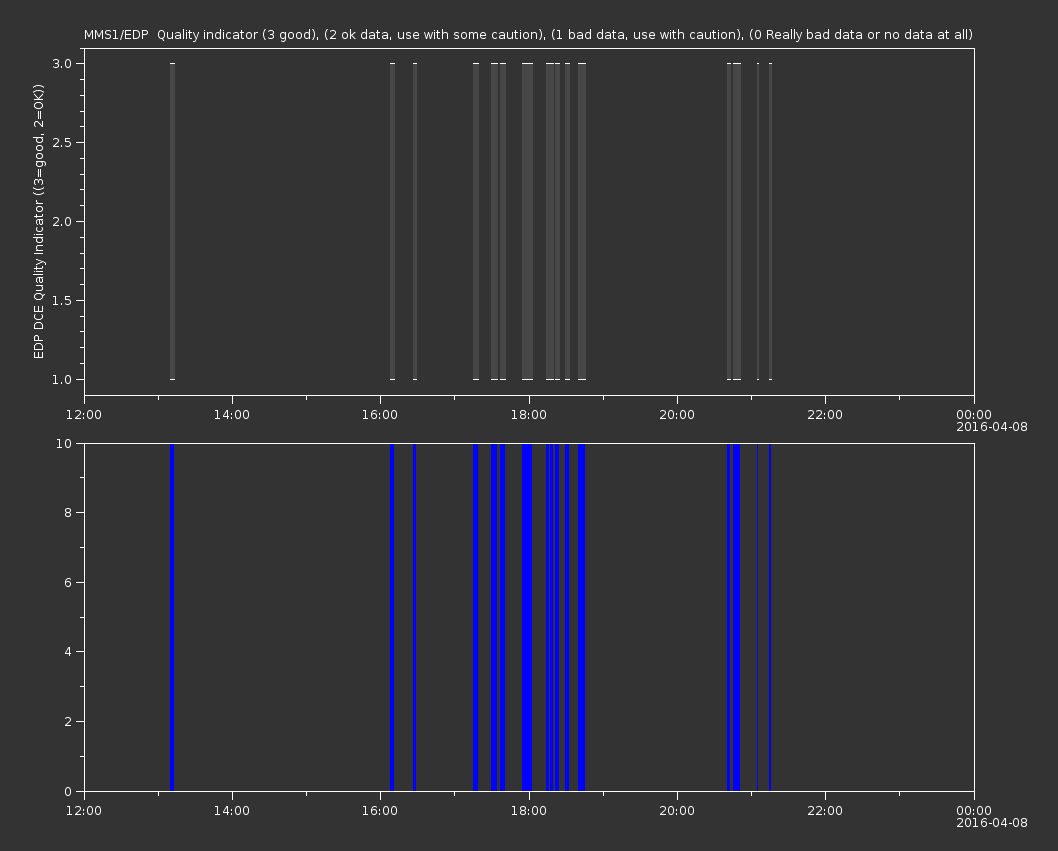Click the 2.0 tick label on upper plot
Screen dimensions: 1058x851
tap(62, 221)
